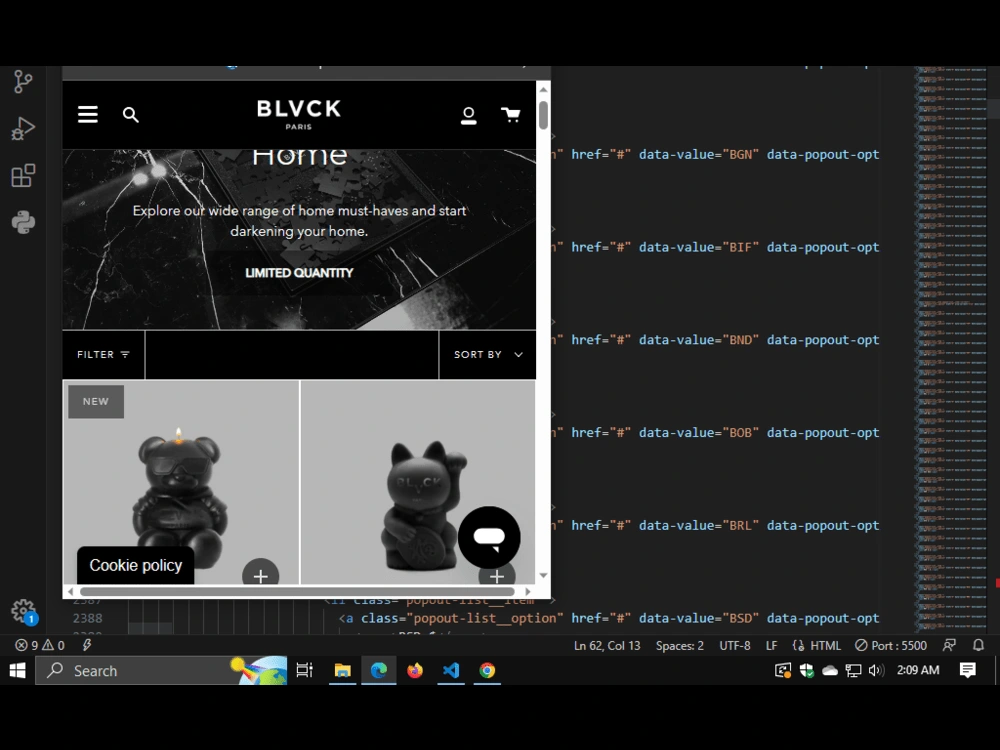Open the black bear candle product image

coord(180,497)
